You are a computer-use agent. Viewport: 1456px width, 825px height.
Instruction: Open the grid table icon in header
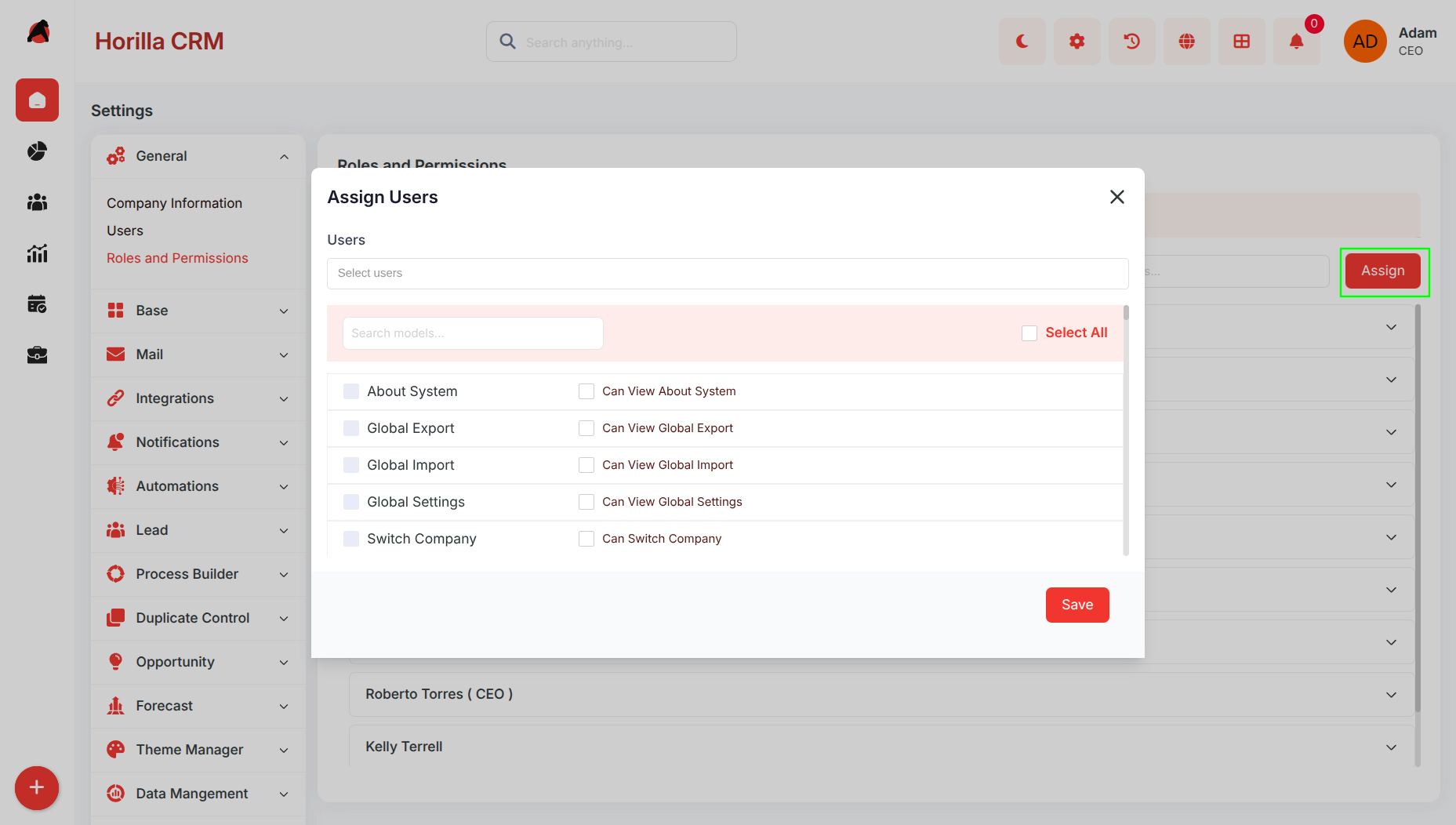coord(1241,42)
